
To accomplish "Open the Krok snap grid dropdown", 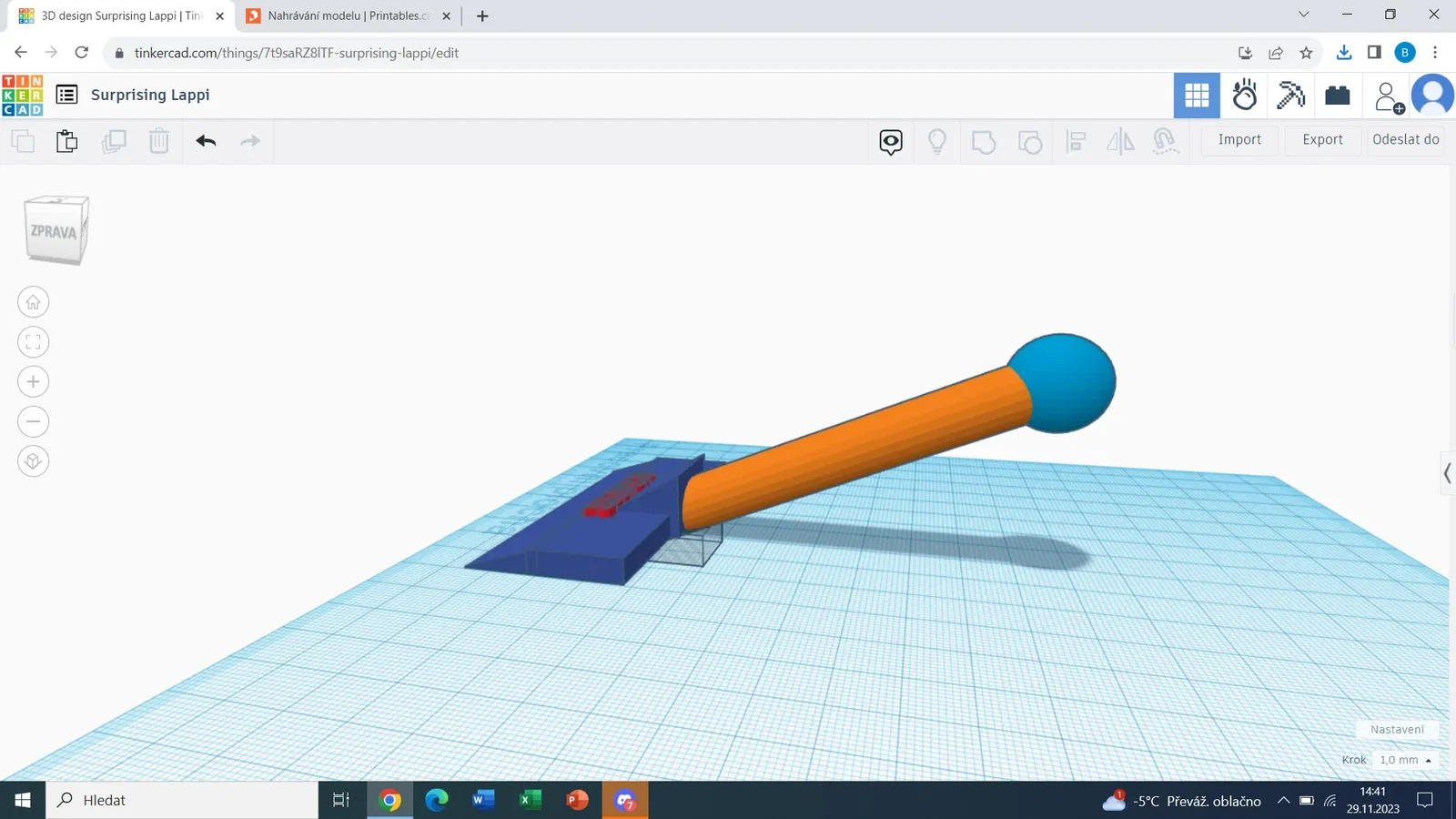I will 1405,760.
